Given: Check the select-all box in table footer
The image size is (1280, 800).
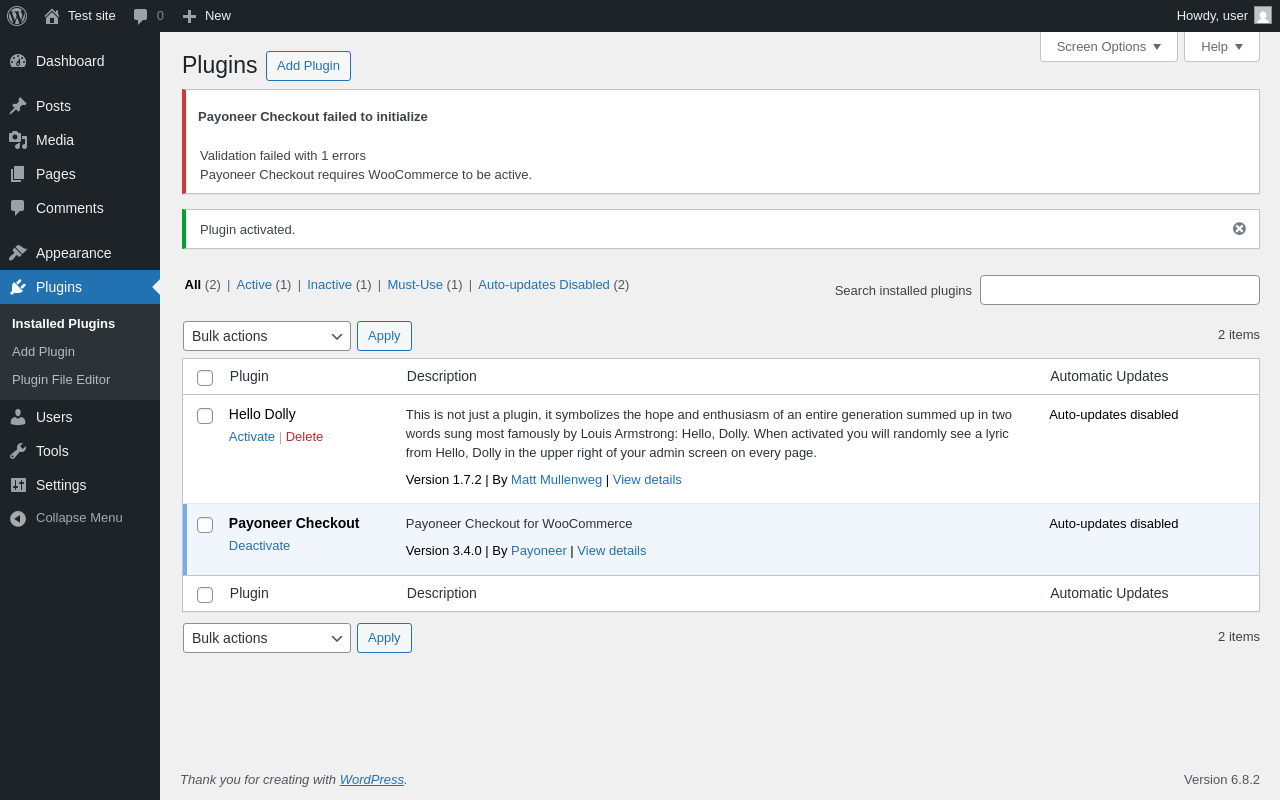Looking at the screenshot, I should [205, 595].
